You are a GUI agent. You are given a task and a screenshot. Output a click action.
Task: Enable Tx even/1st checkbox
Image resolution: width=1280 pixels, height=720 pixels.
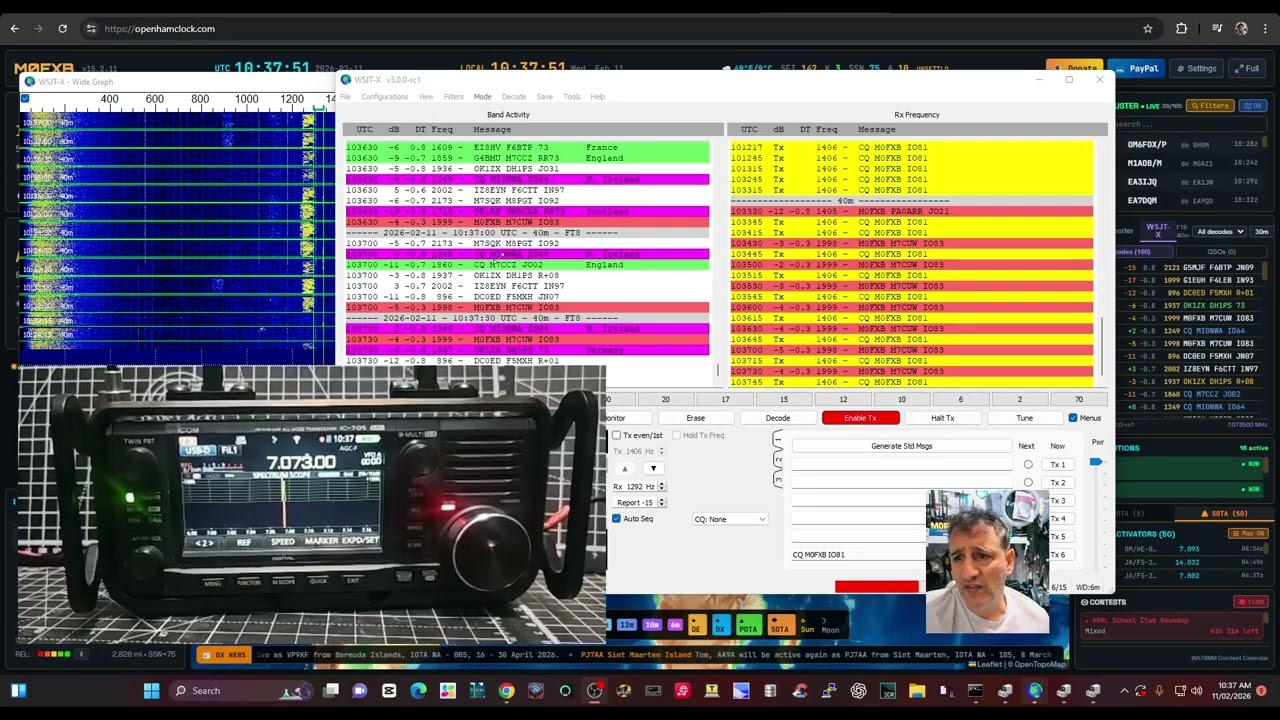pos(616,436)
